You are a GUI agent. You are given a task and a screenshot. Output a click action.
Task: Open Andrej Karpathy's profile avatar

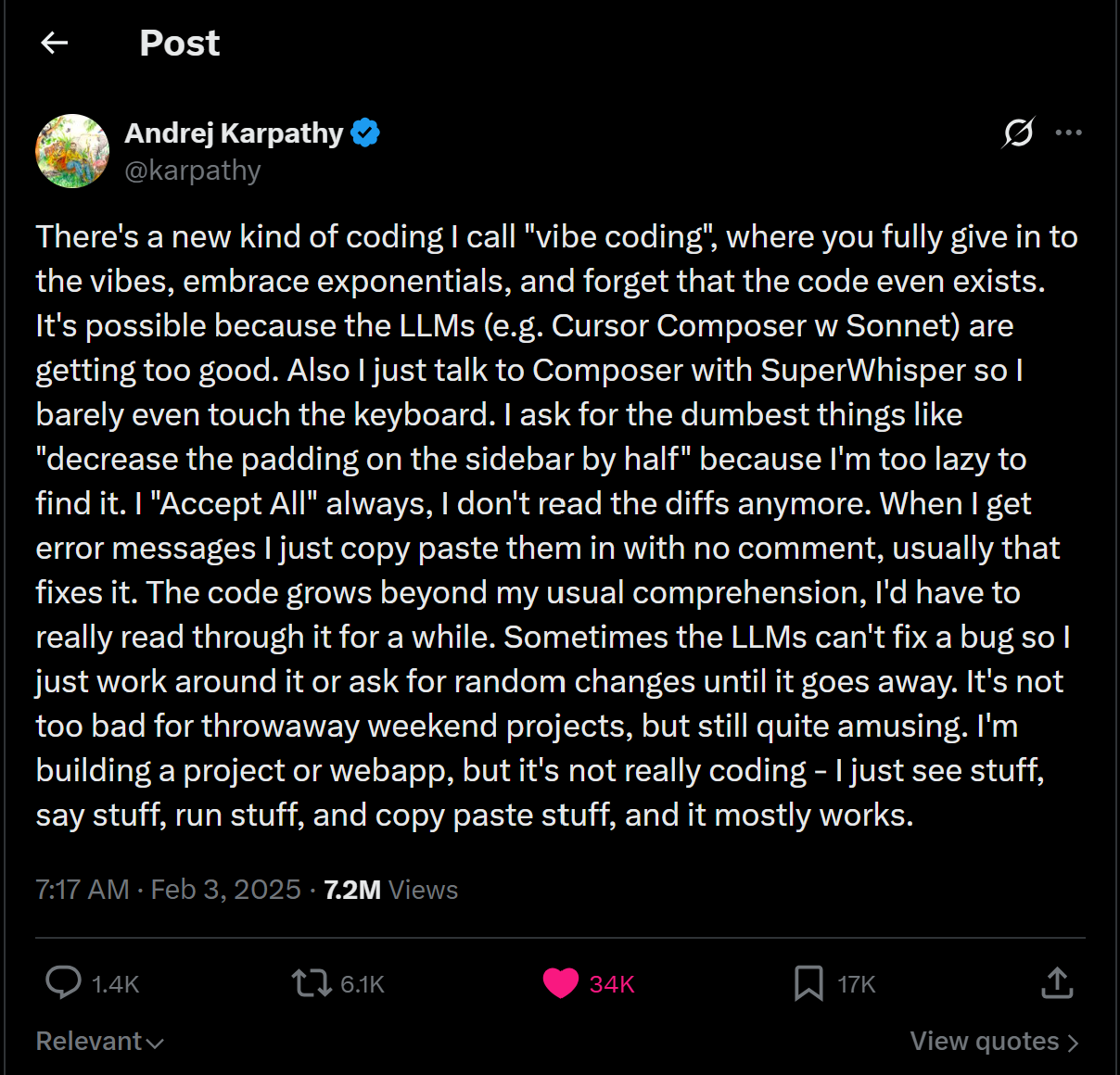tap(72, 151)
